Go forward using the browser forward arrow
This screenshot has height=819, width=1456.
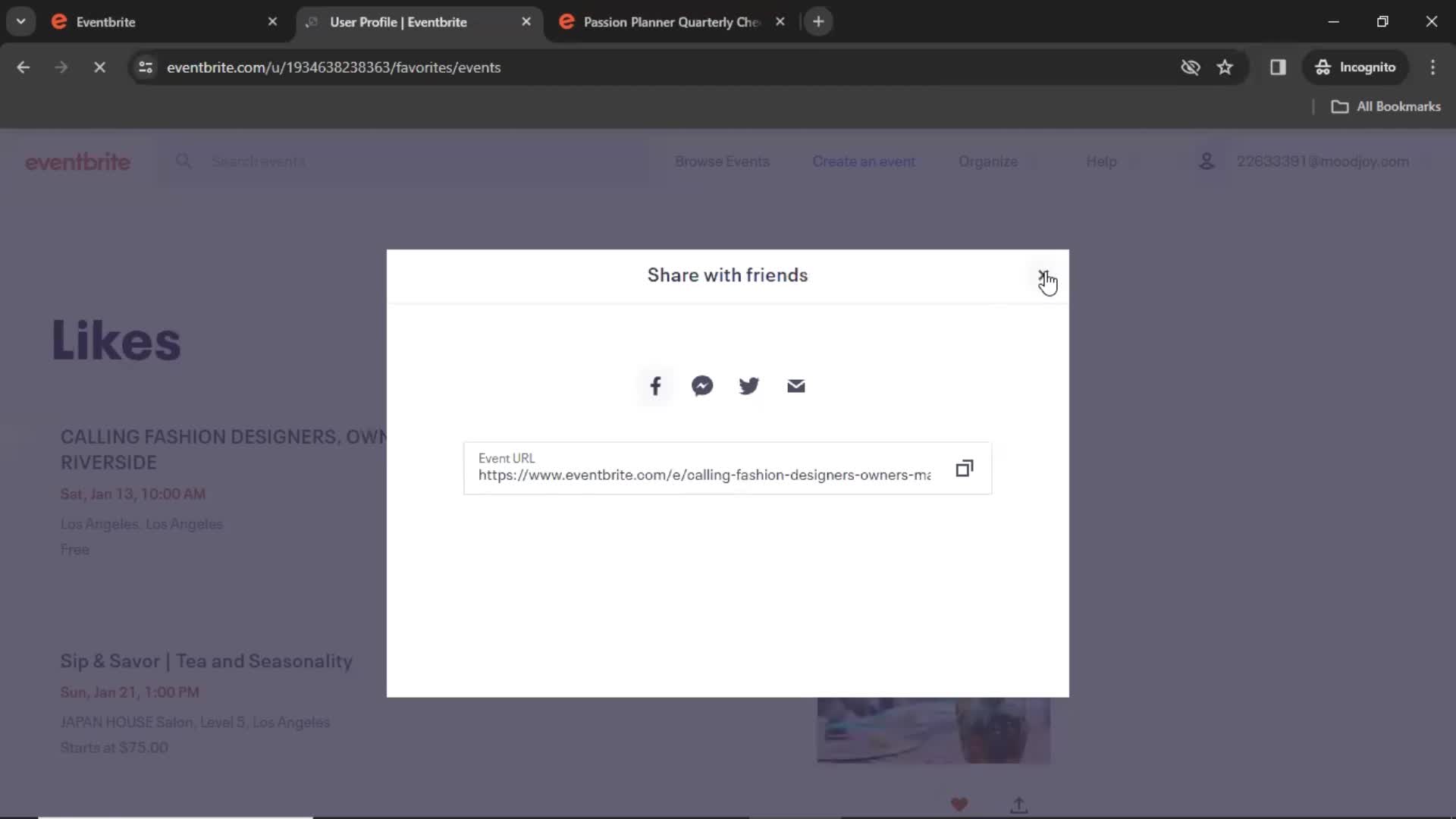tap(61, 67)
